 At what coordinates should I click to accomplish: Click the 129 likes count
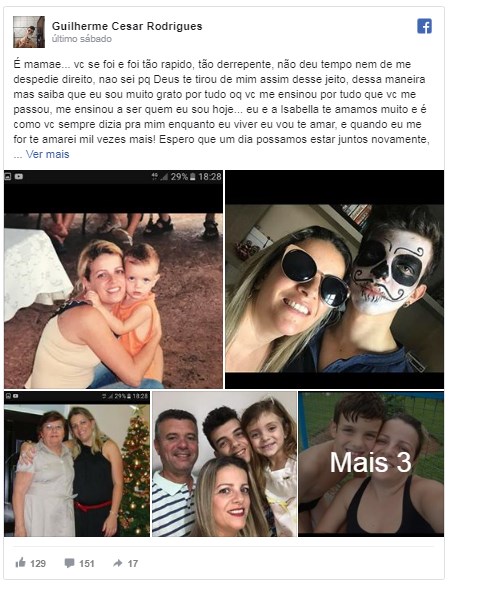pyautogui.click(x=38, y=563)
